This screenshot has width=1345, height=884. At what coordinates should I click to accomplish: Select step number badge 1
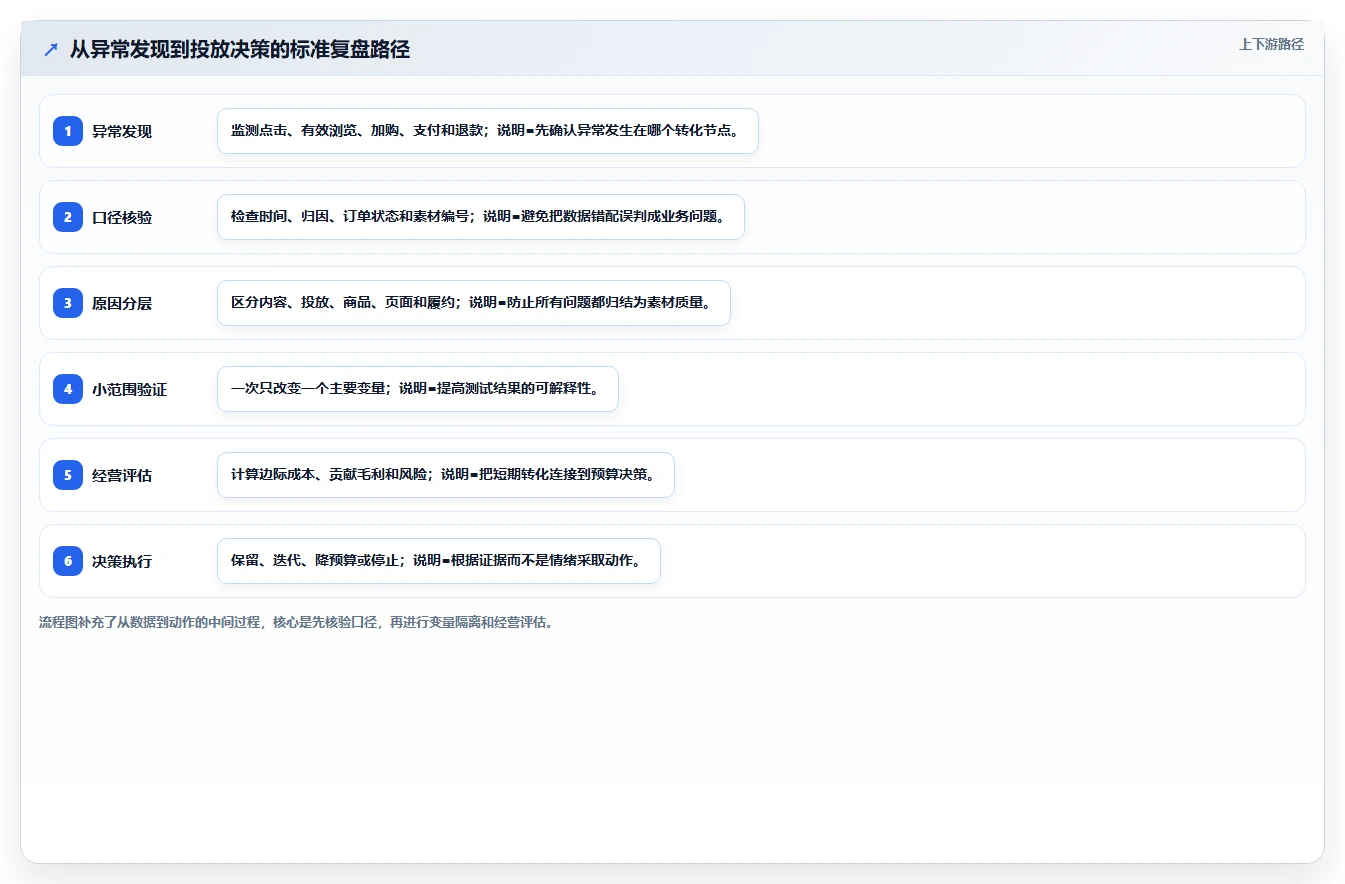pos(68,131)
